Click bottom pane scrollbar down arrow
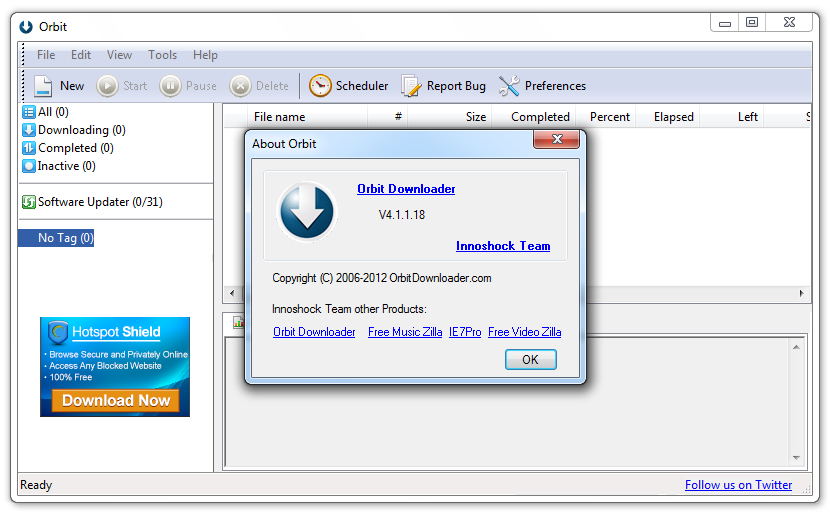 [x=796, y=458]
